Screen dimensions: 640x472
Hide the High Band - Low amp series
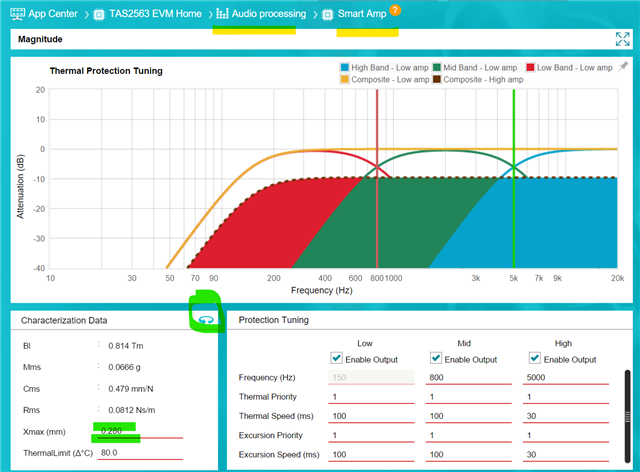point(384,67)
